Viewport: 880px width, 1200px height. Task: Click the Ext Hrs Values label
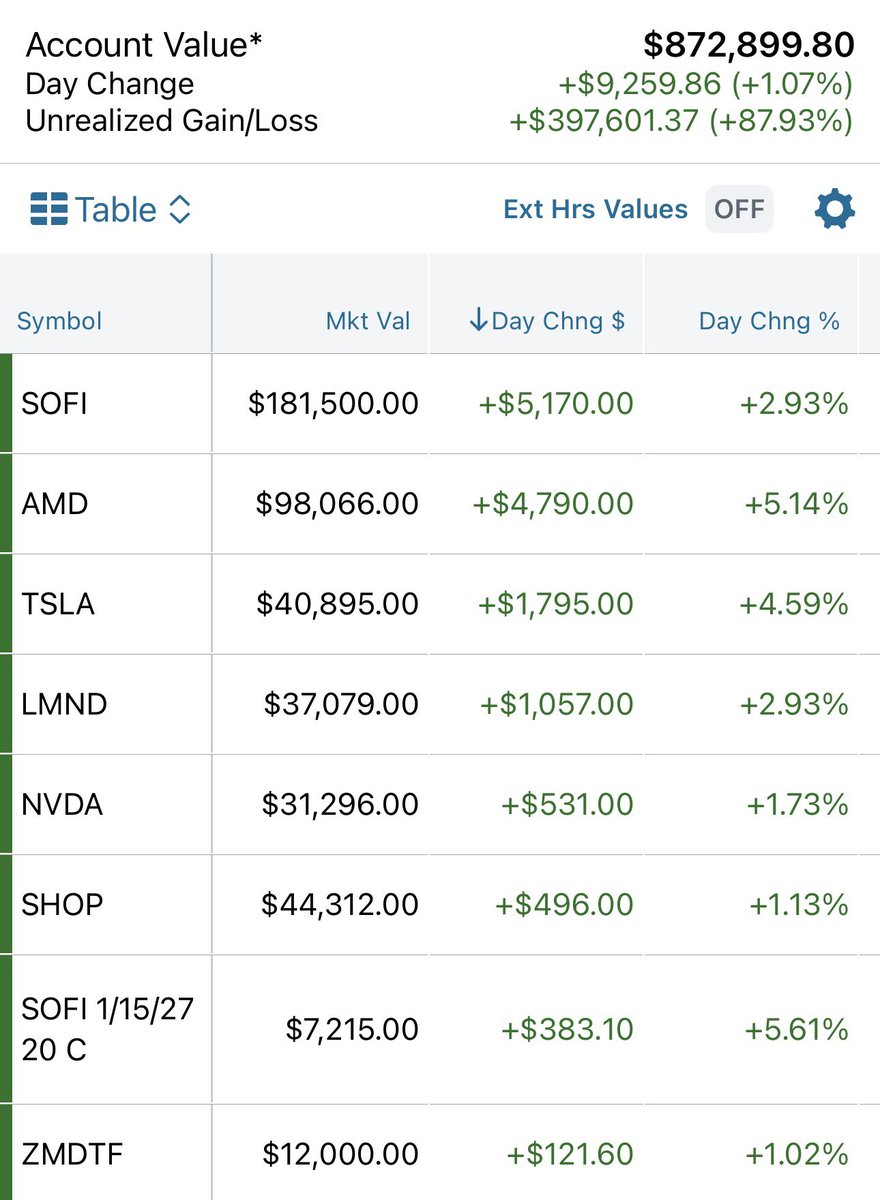click(x=596, y=209)
